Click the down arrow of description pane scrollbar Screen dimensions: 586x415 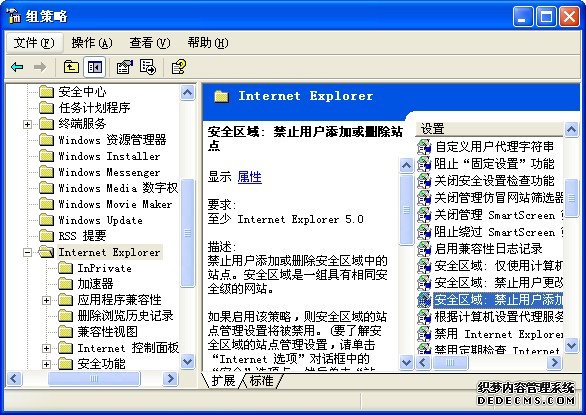[406, 362]
